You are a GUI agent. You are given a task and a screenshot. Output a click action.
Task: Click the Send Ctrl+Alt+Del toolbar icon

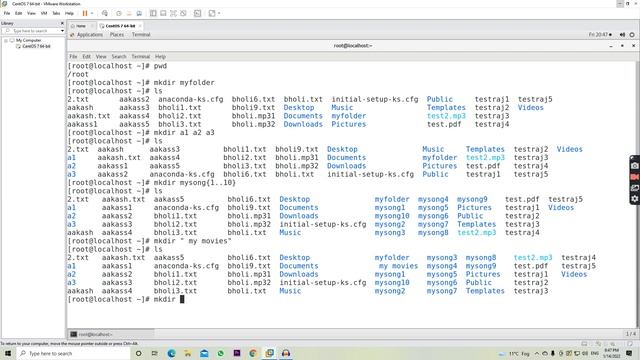coord(105,13)
